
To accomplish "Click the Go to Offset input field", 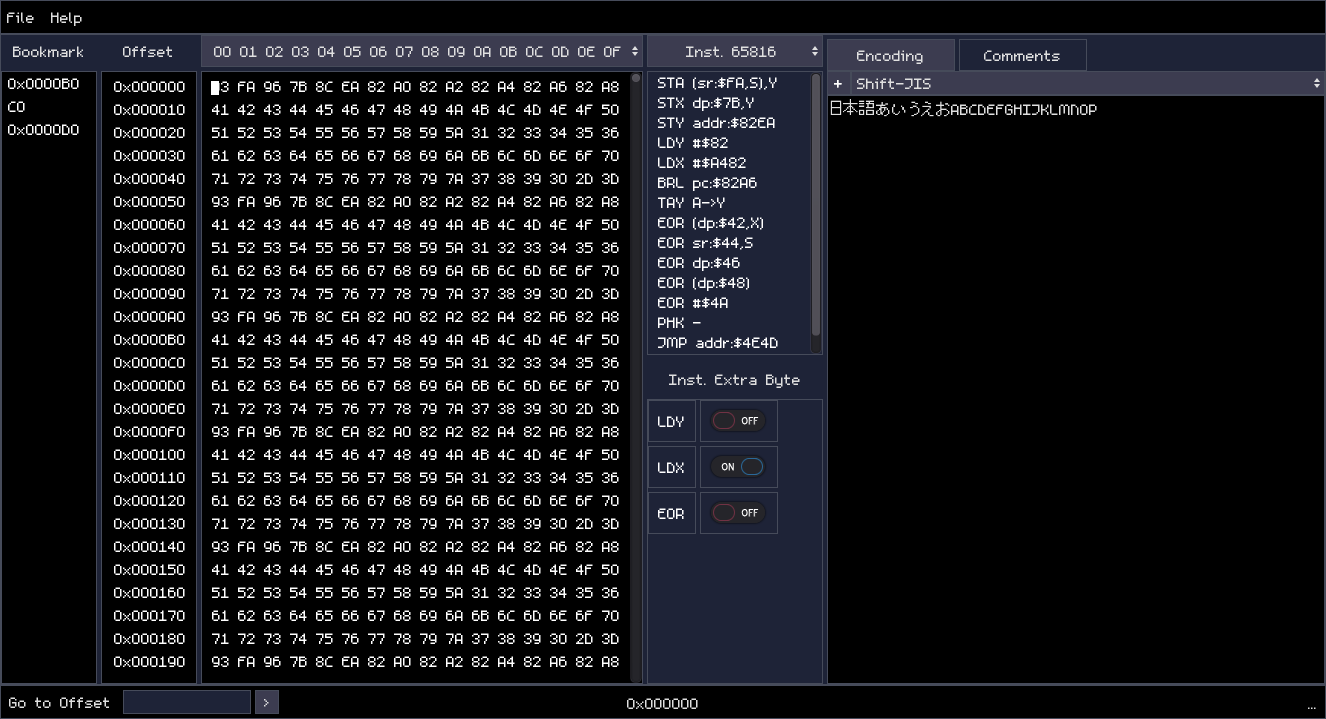I will [x=186, y=703].
